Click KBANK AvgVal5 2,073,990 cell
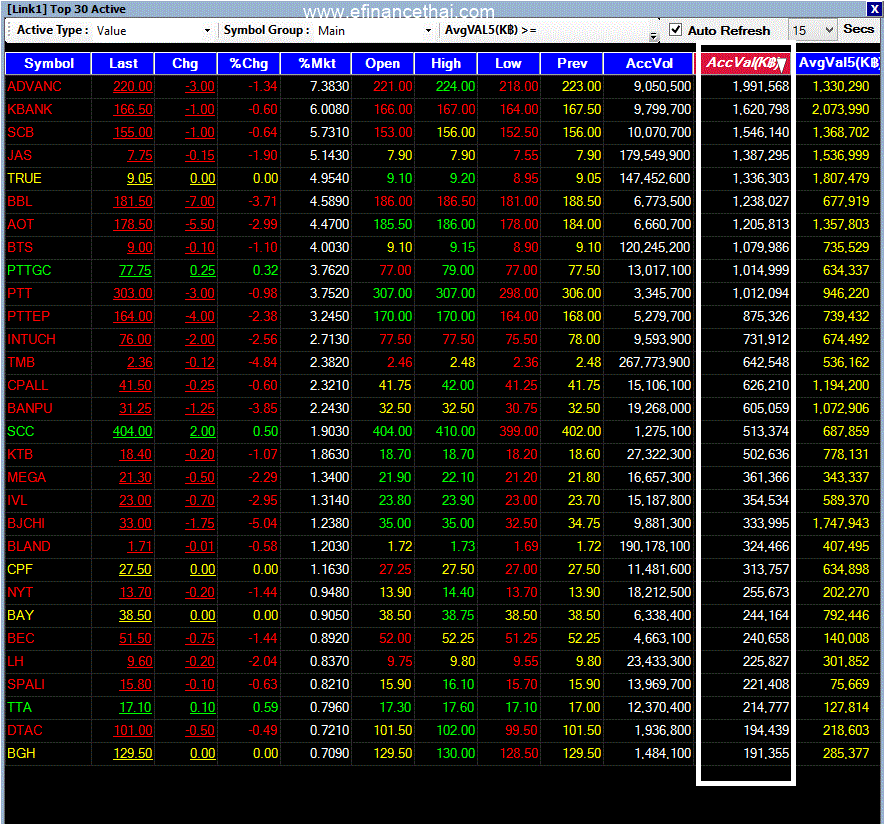Image resolution: width=885 pixels, height=824 pixels. pos(840,109)
